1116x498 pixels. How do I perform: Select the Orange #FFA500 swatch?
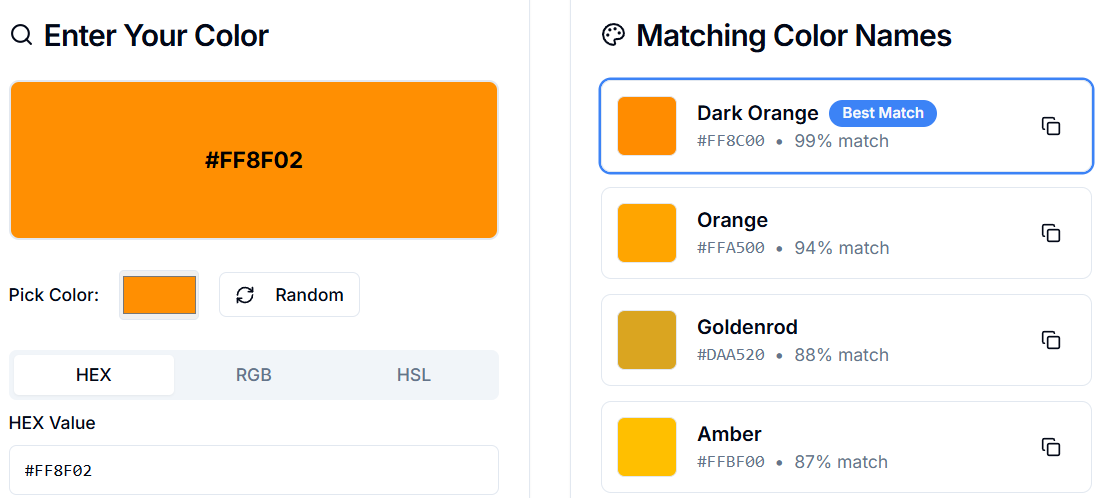coord(647,233)
